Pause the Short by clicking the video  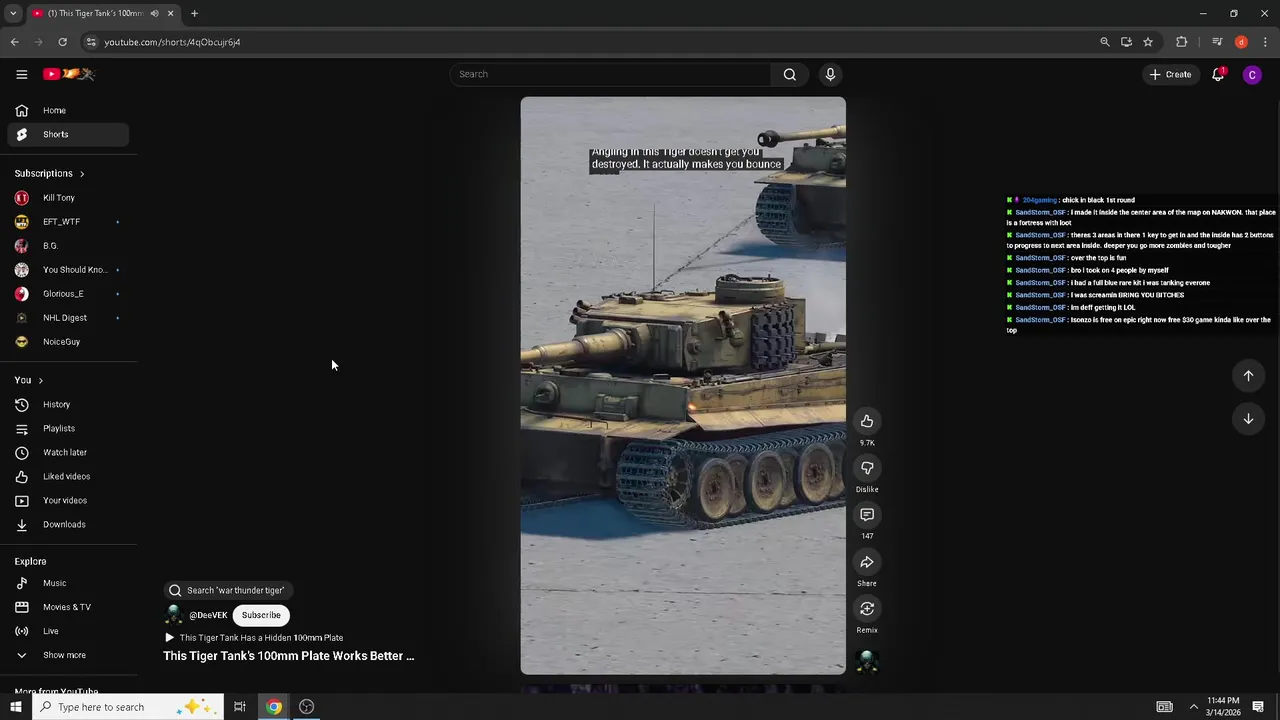click(x=683, y=386)
